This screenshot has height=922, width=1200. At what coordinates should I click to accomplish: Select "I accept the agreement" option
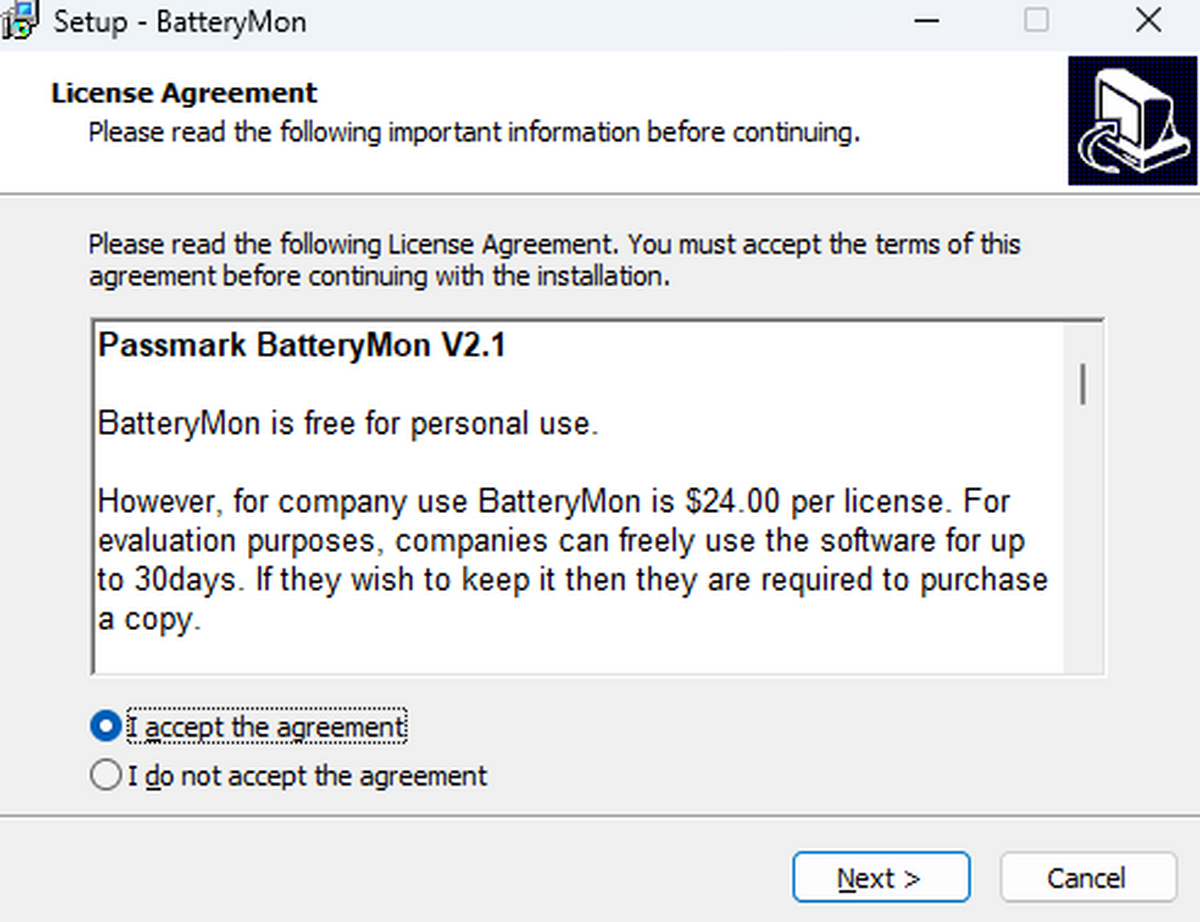(105, 727)
